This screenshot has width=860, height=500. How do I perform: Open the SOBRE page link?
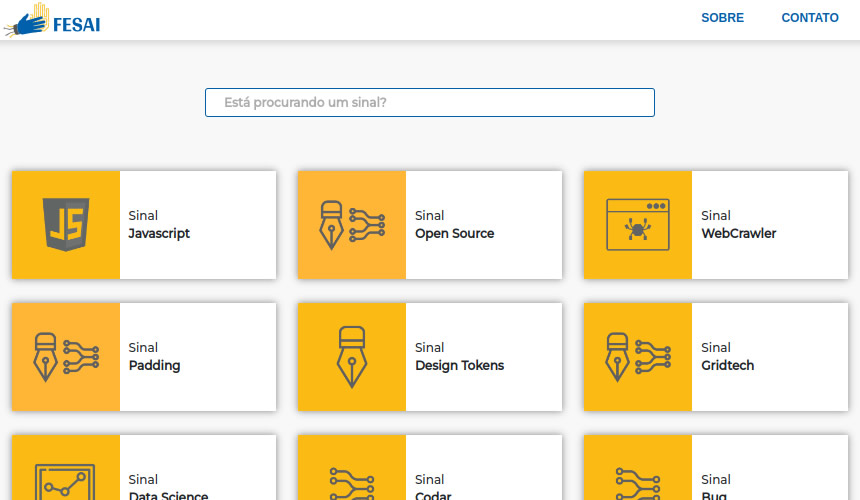(722, 18)
